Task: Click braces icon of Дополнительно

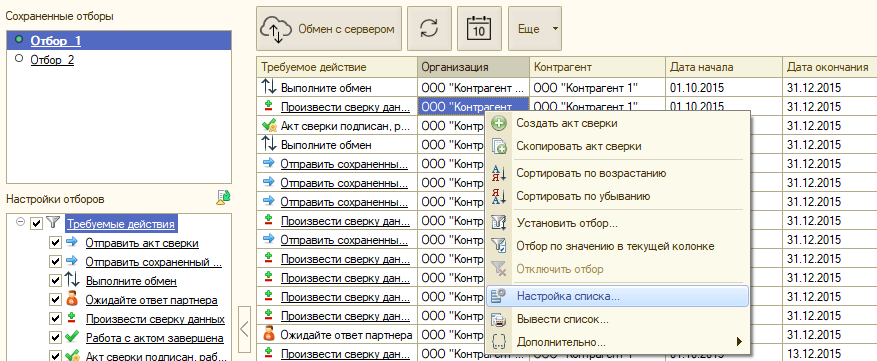Action: (x=498, y=341)
